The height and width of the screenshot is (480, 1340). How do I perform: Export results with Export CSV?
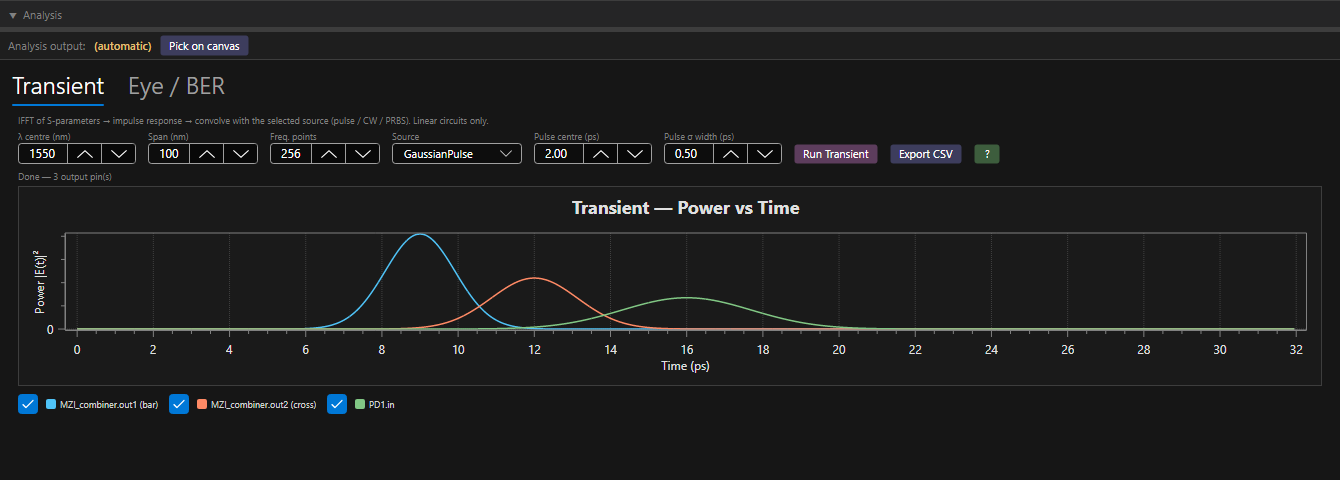925,154
